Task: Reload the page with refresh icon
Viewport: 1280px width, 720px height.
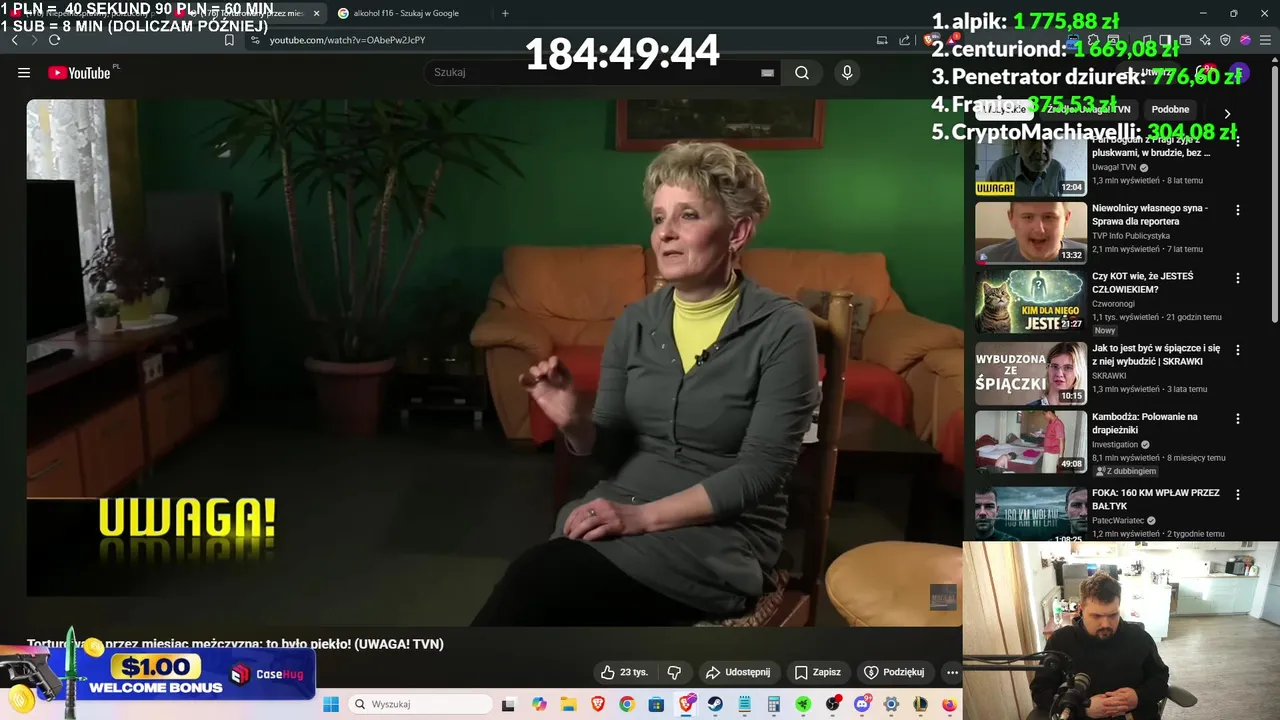Action: pos(54,40)
